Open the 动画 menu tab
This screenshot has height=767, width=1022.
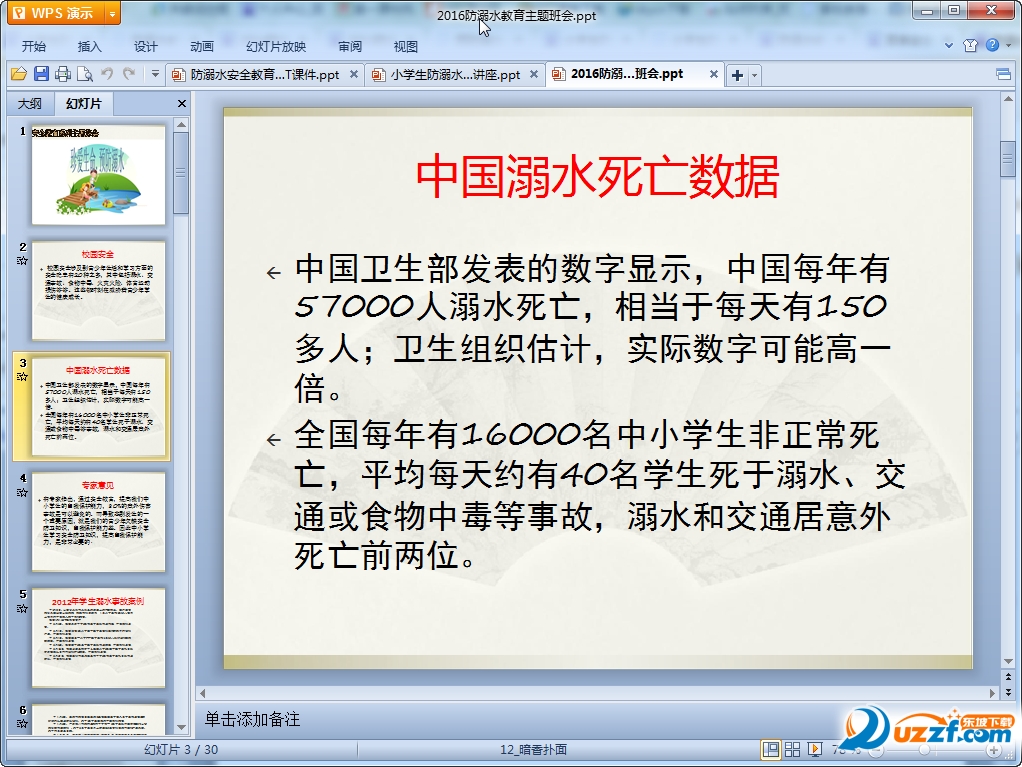pos(202,46)
